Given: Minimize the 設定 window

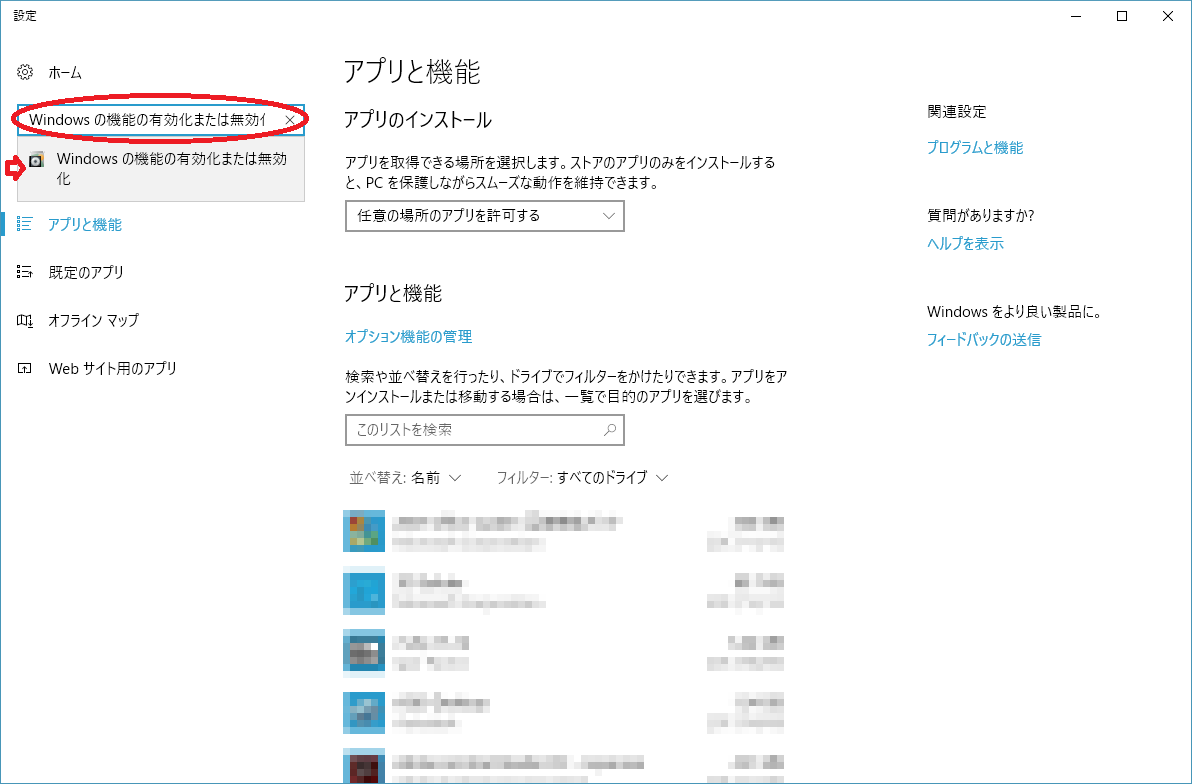Looking at the screenshot, I should 1076,16.
